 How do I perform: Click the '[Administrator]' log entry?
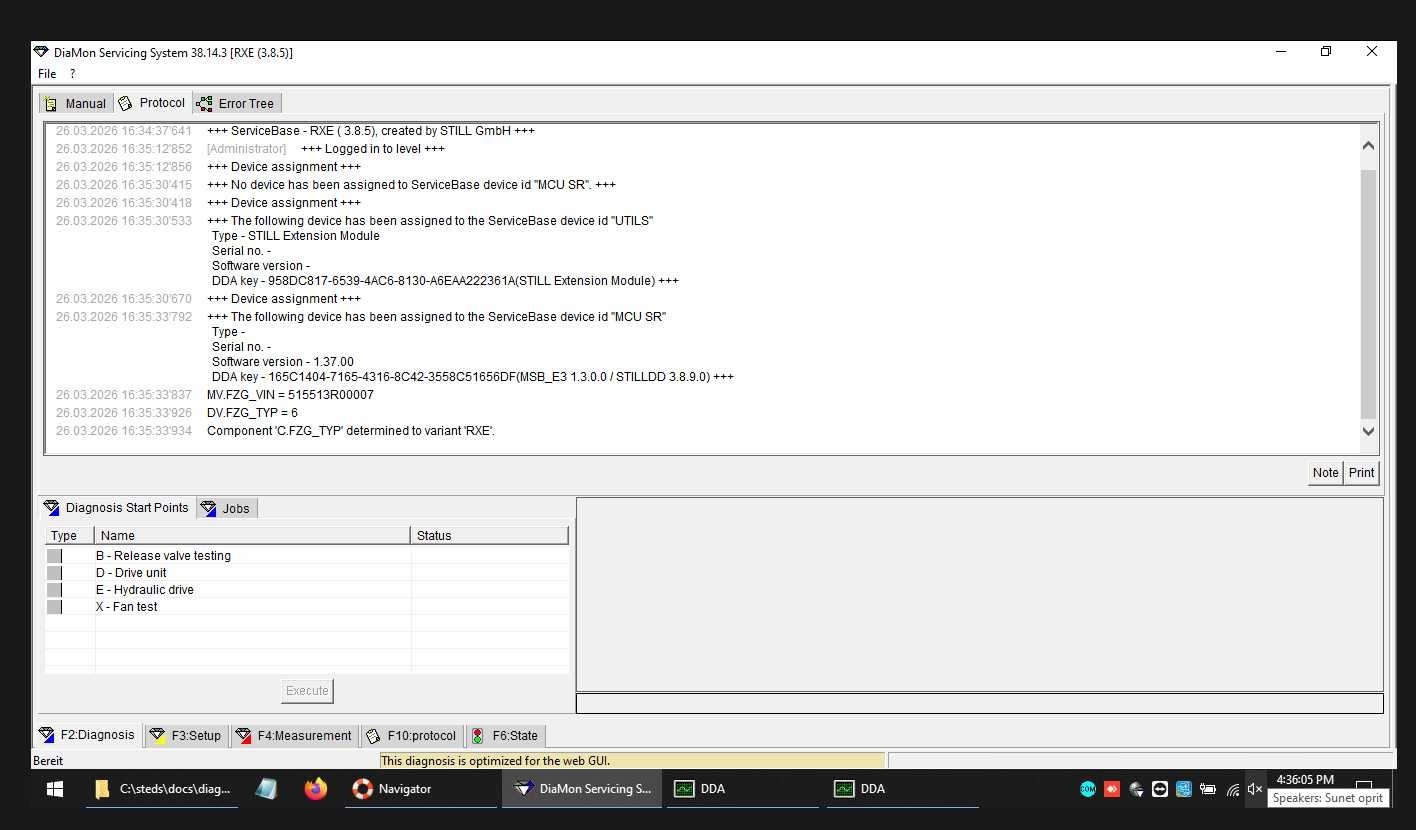coord(246,149)
